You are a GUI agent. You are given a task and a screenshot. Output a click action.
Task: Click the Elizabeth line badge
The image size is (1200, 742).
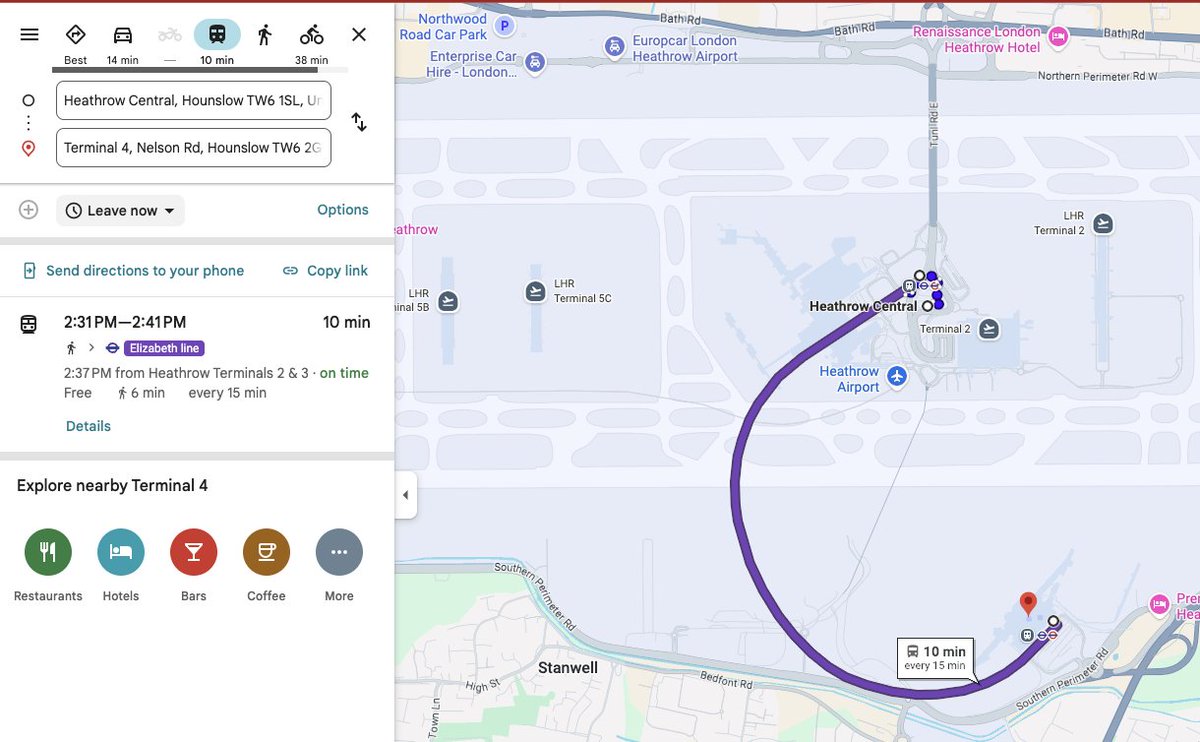pyautogui.click(x=165, y=348)
